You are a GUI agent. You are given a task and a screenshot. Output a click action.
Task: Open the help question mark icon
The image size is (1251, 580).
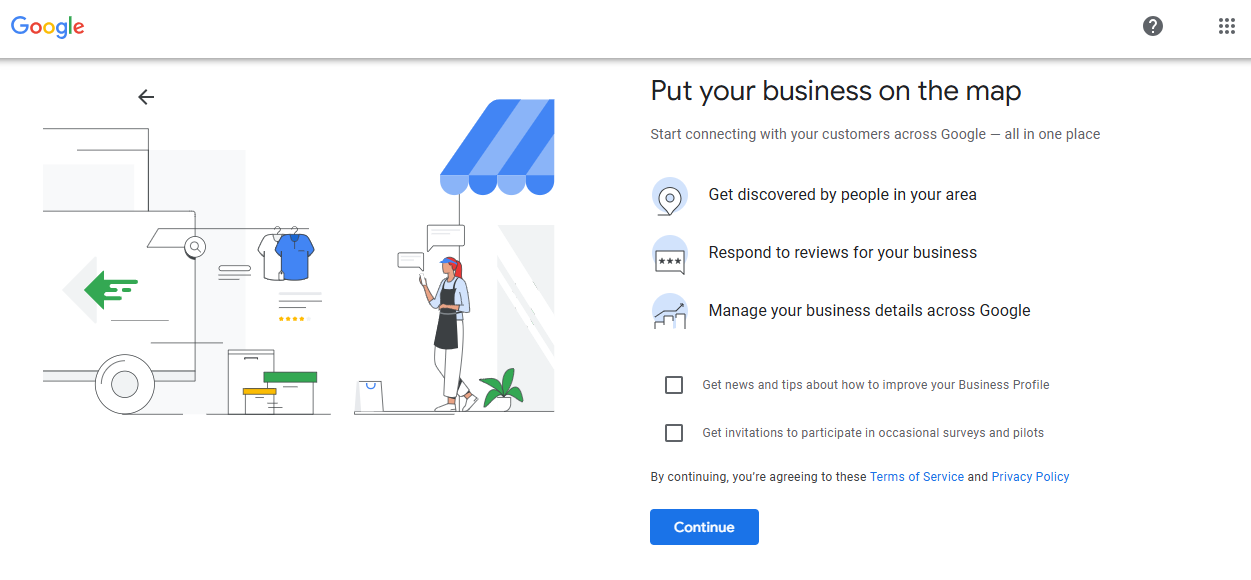click(x=1152, y=26)
